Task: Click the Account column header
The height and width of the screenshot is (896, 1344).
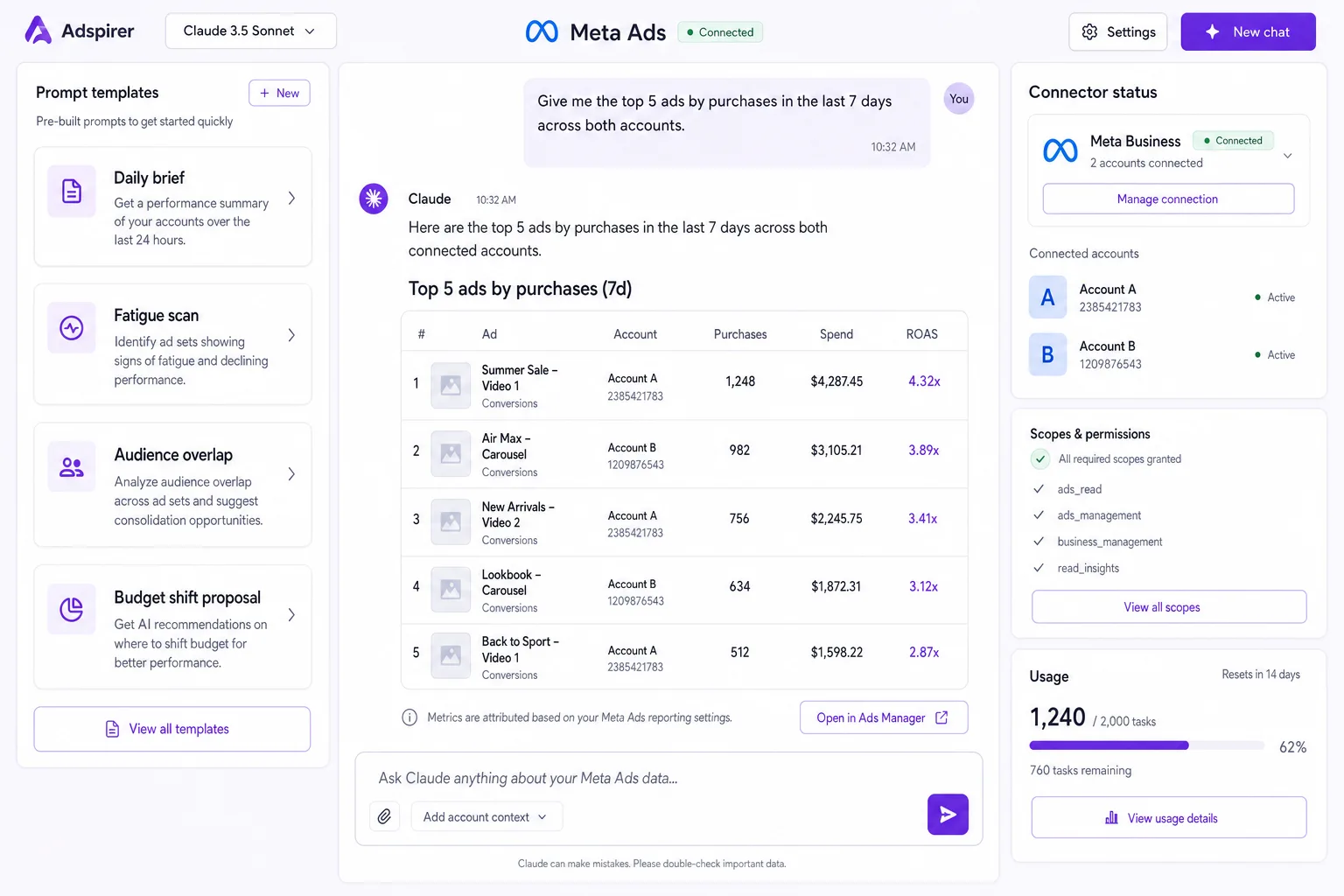Action: point(635,334)
